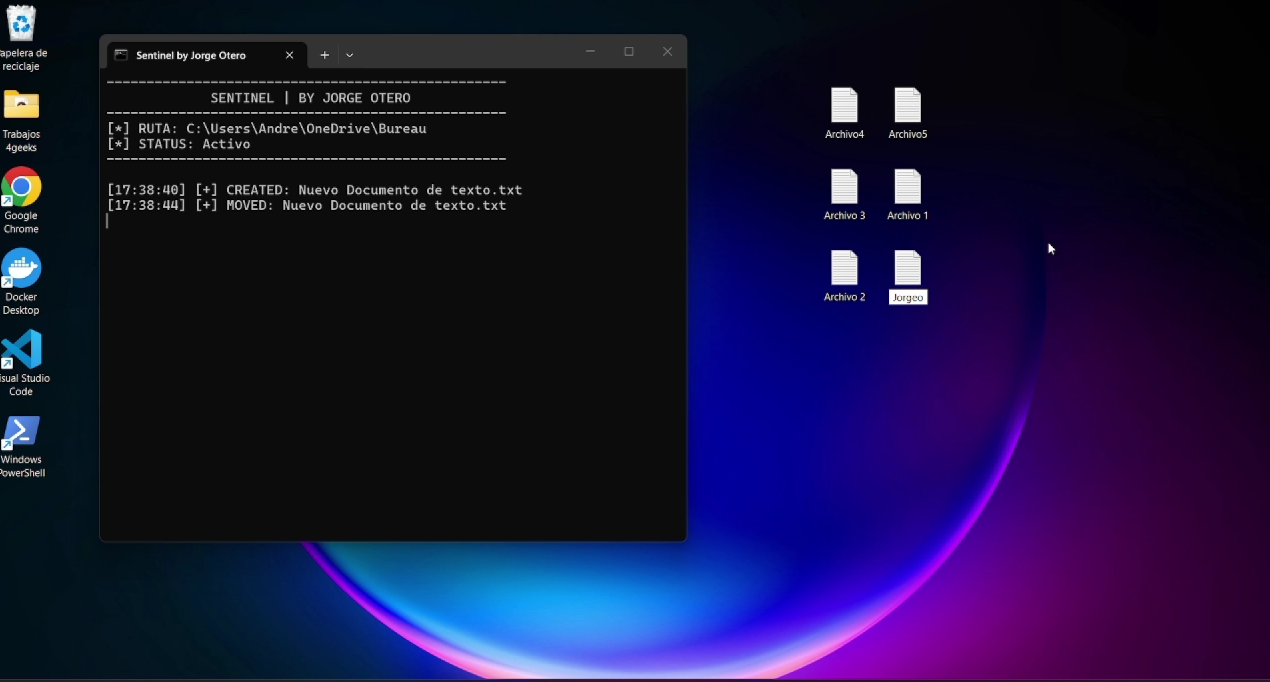Click the STATUS: Activo line
1270x682 pixels.
click(x=179, y=144)
